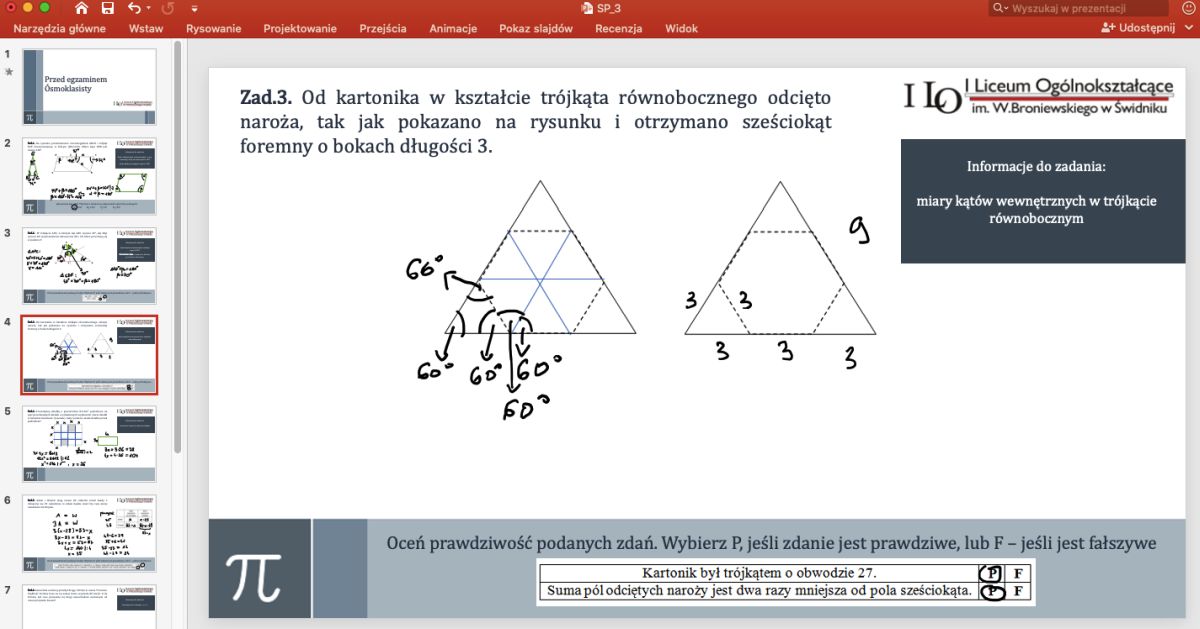Undo the last action
This screenshot has width=1200, height=629.
point(133,8)
